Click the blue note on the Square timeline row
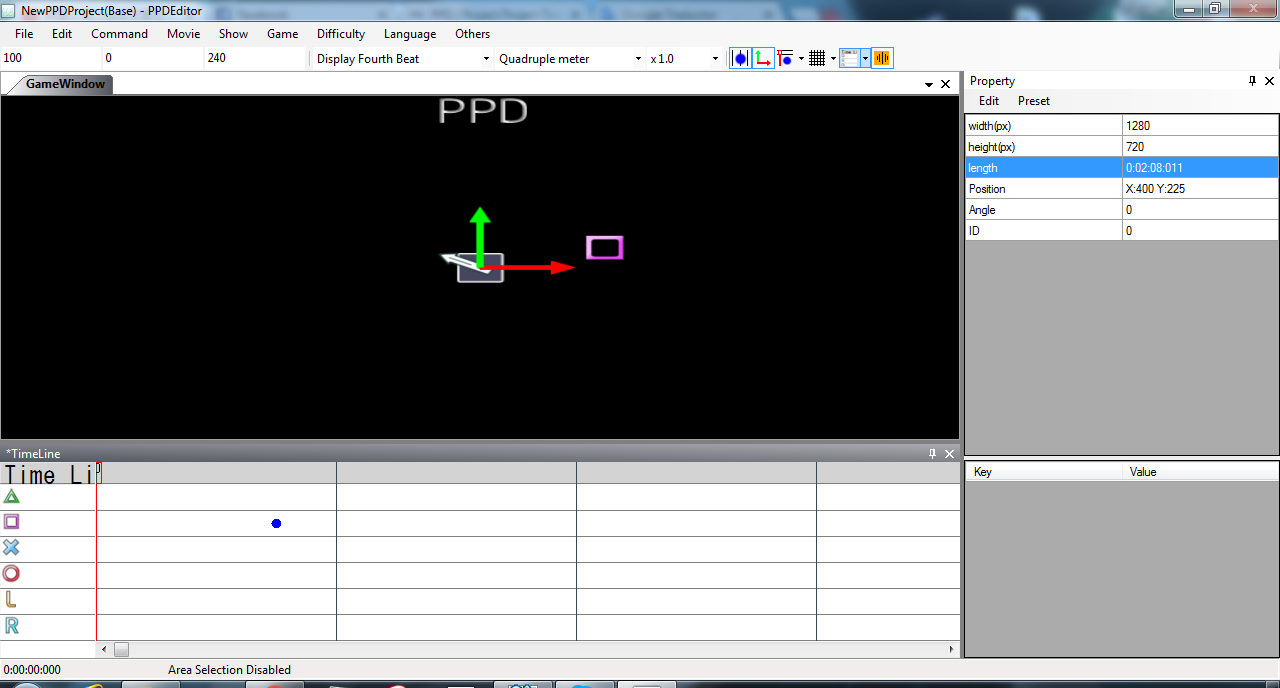The width and height of the screenshot is (1280, 688). pyautogui.click(x=276, y=523)
